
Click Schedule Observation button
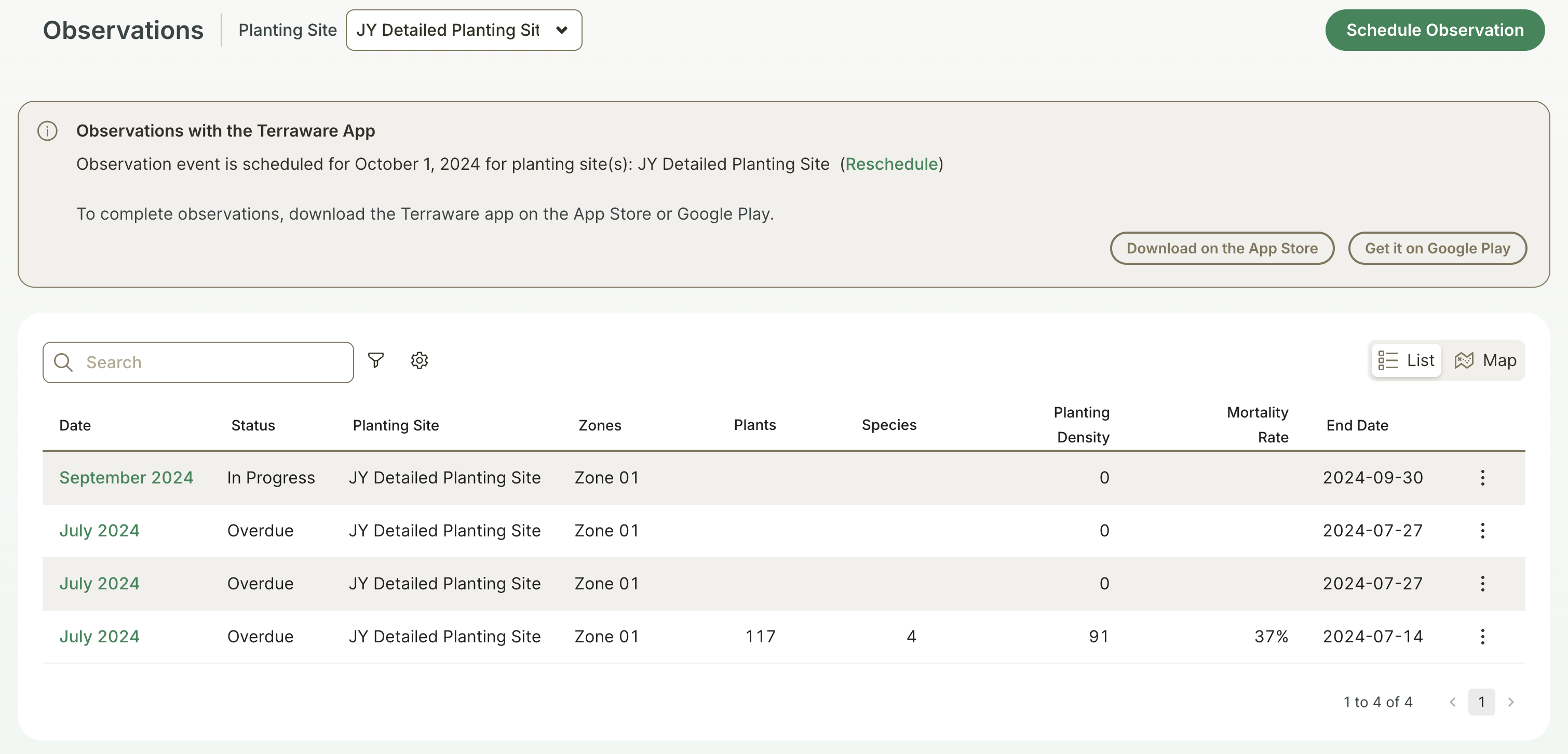pyautogui.click(x=1434, y=30)
